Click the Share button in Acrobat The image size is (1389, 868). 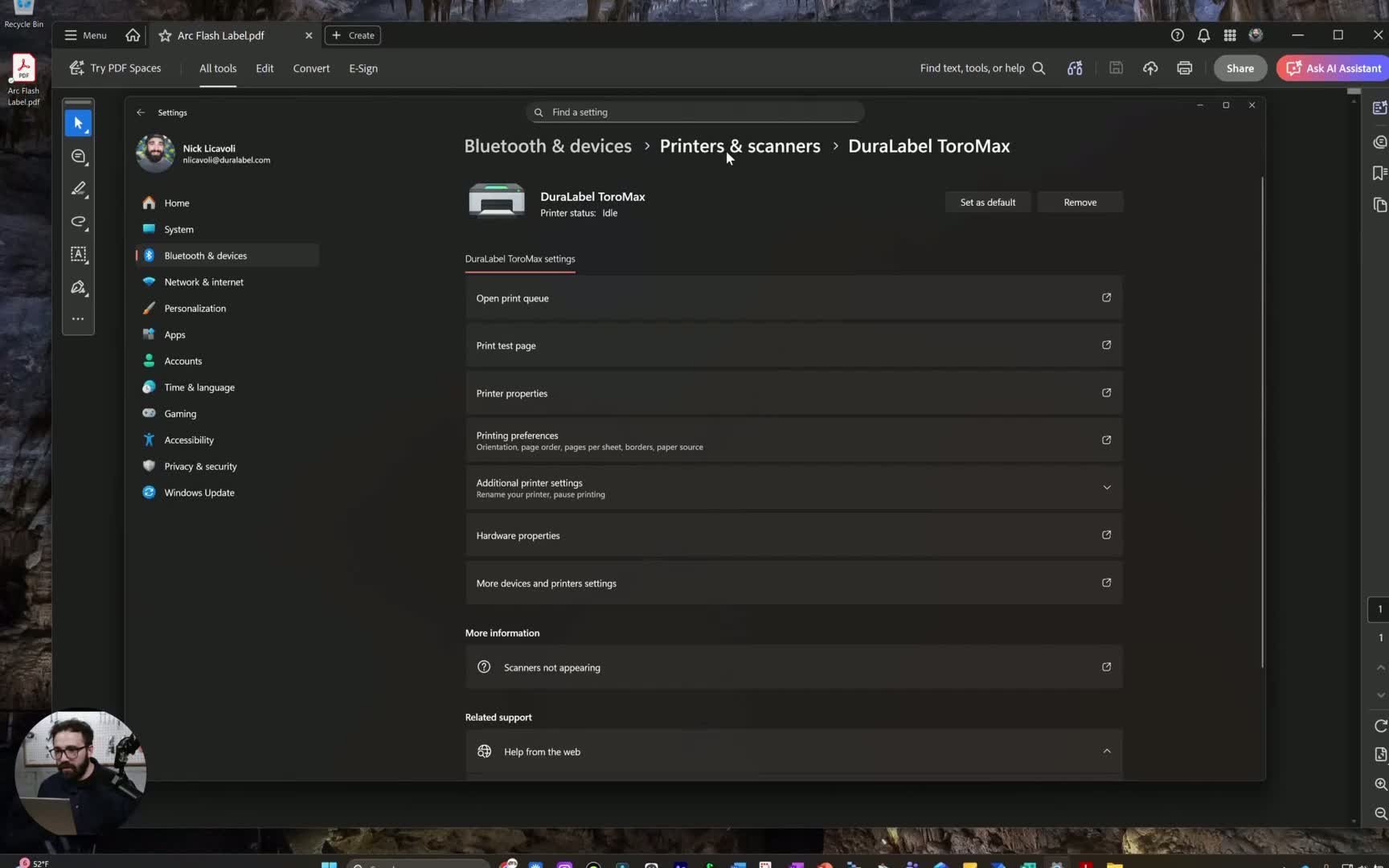[1240, 68]
